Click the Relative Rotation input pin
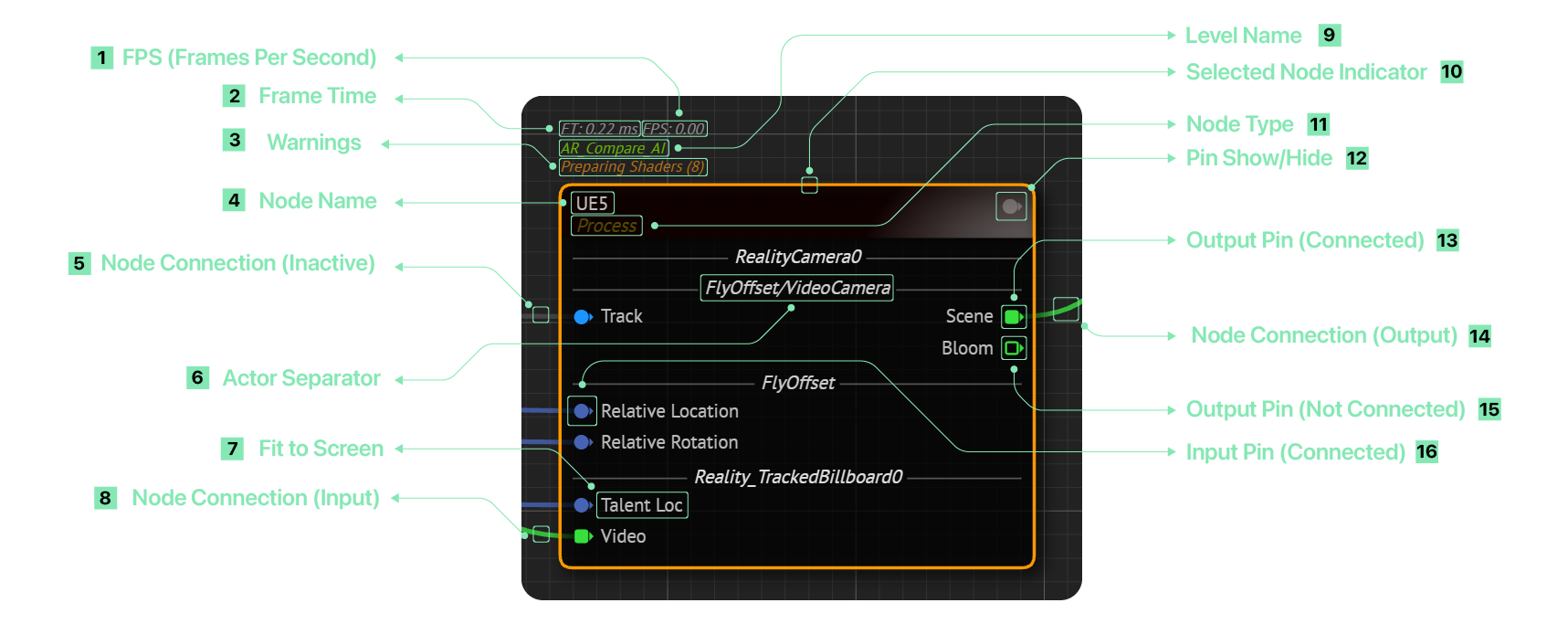 point(582,442)
